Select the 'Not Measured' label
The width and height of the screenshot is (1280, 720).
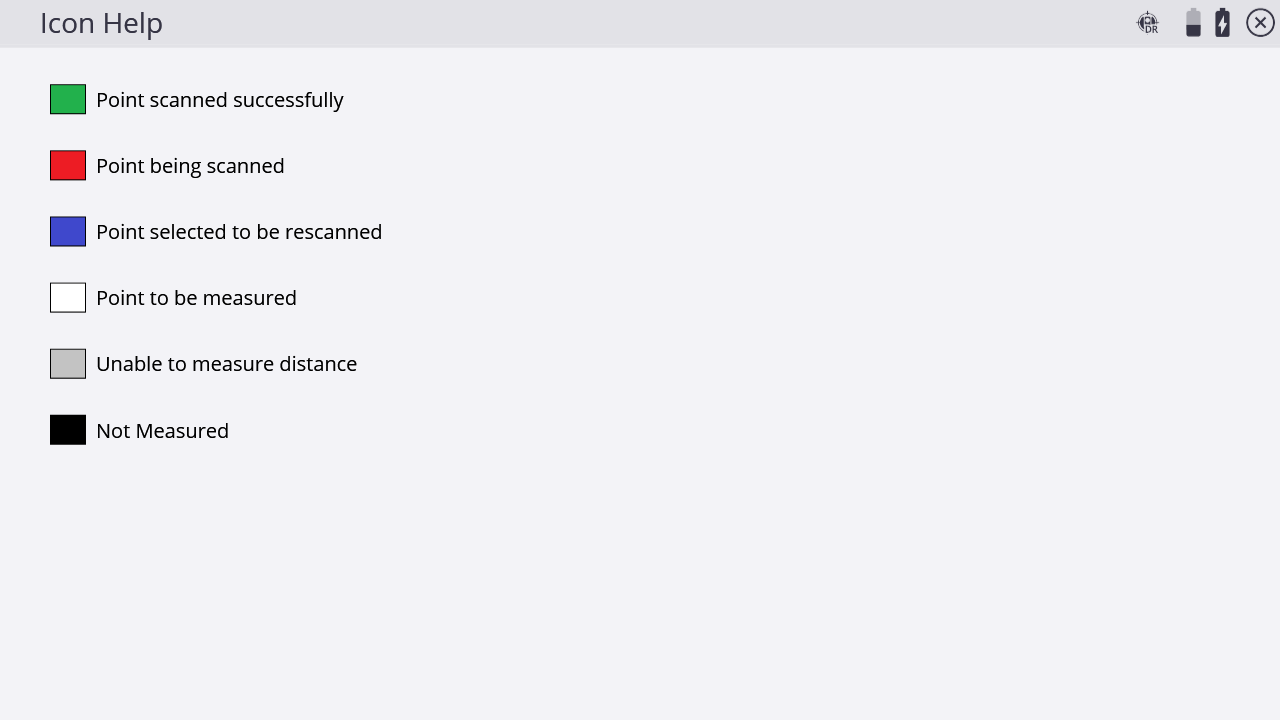tap(162, 431)
